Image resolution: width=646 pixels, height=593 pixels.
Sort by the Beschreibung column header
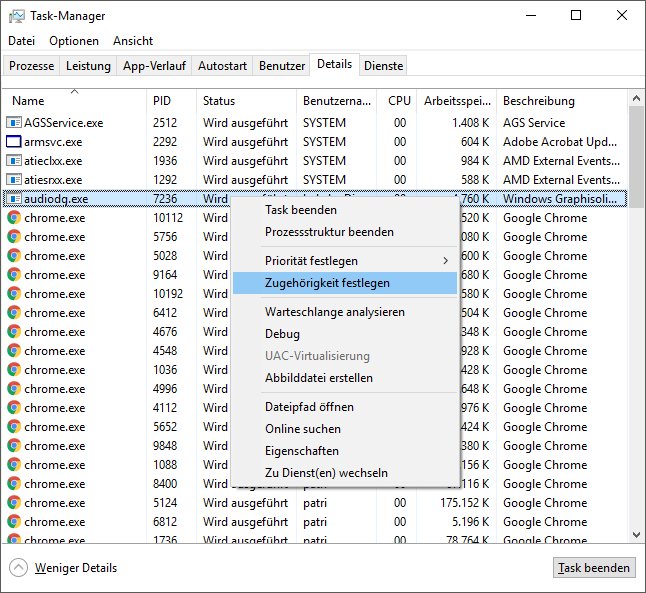[x=562, y=101]
